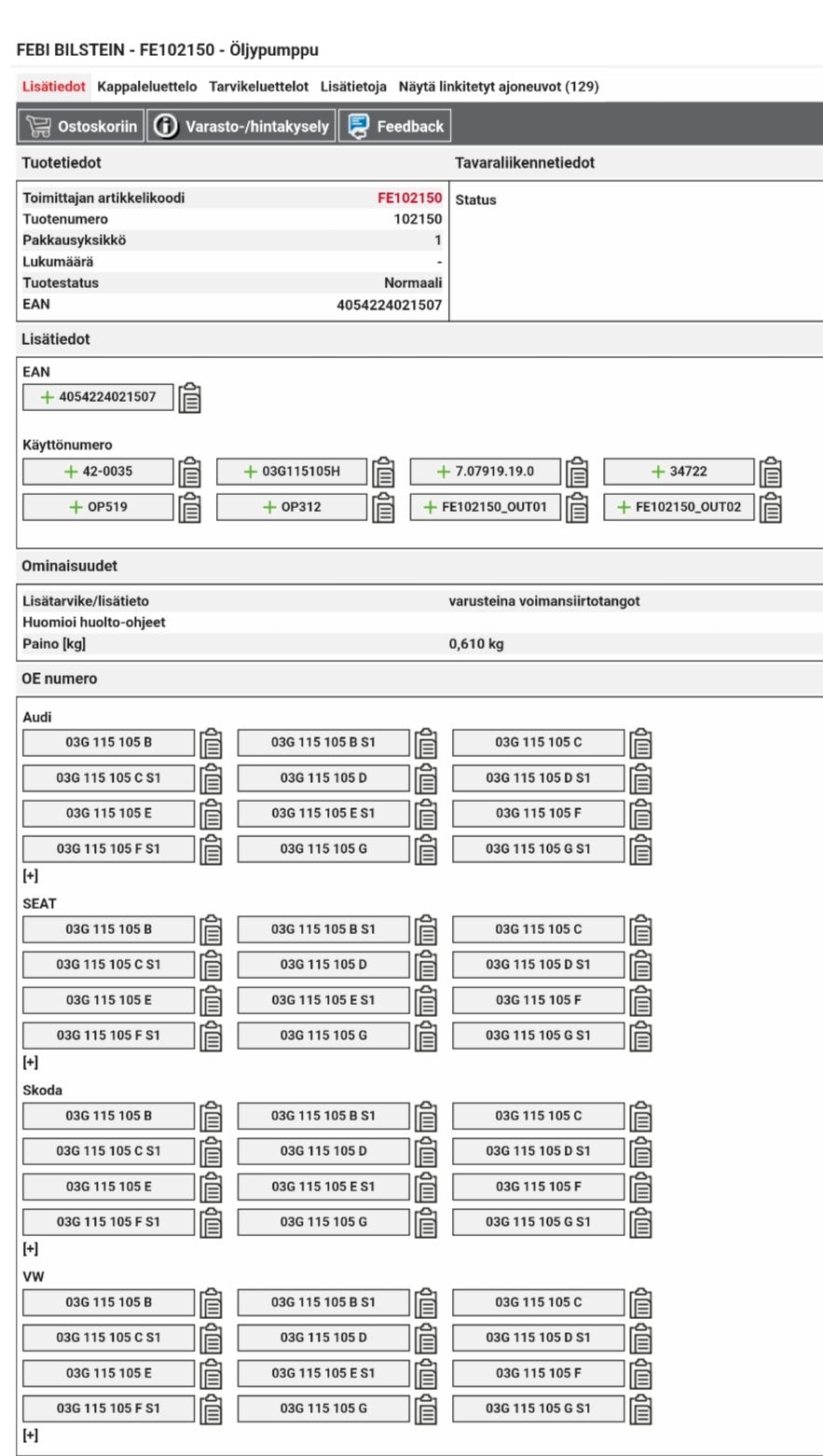Copy EAN 4054224021507 with clipboard icon

pos(190,399)
